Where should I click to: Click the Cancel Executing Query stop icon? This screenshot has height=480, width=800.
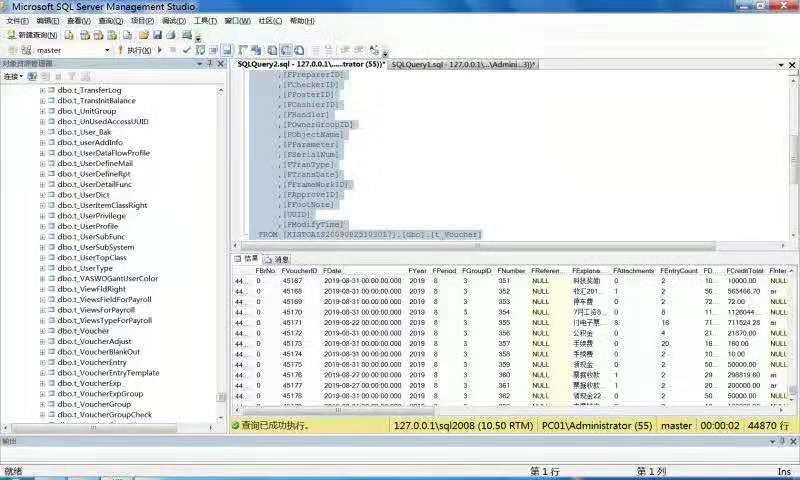pyautogui.click(x=173, y=50)
